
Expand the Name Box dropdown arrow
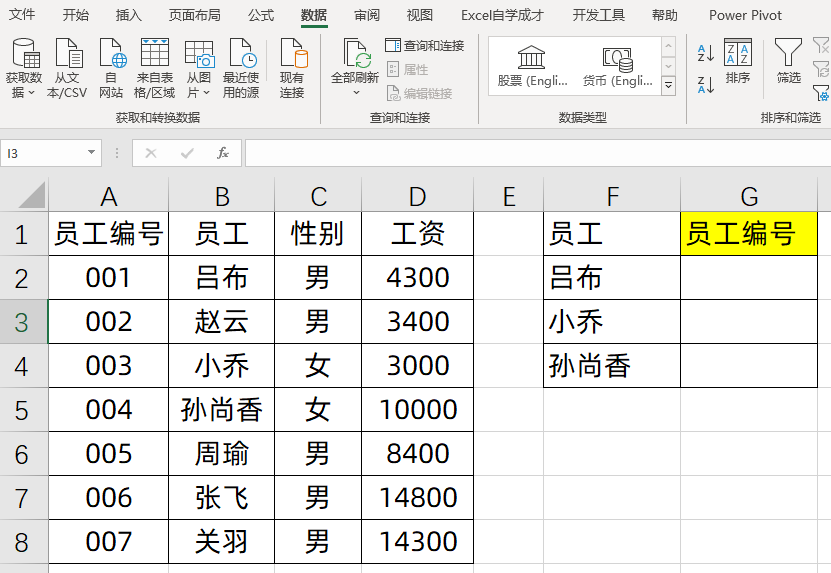pos(91,153)
